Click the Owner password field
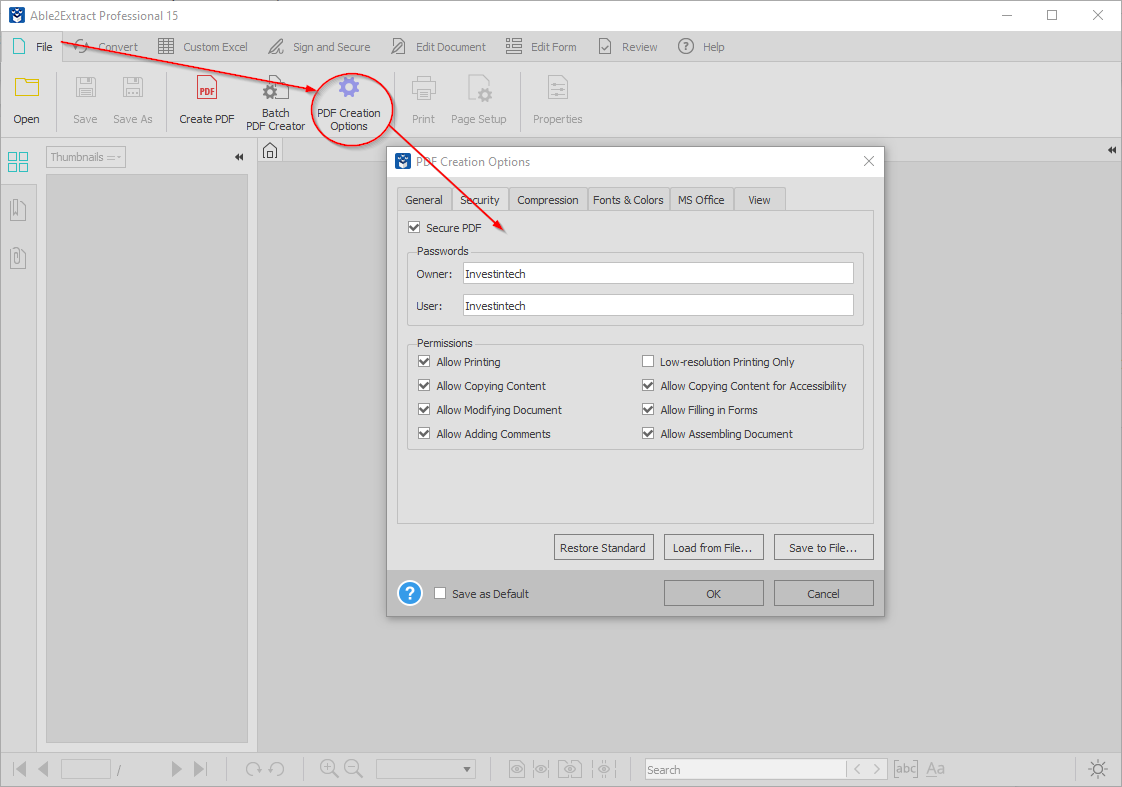 (658, 273)
